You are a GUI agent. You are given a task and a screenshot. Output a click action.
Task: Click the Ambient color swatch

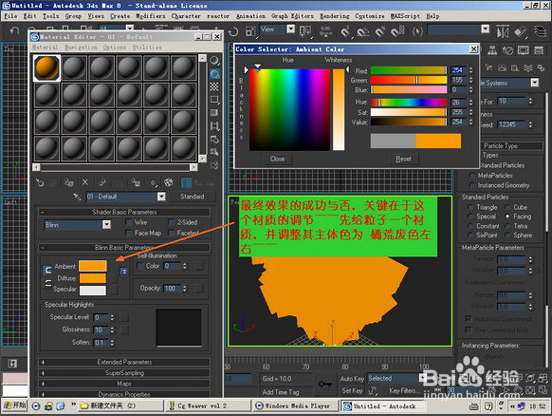93,266
